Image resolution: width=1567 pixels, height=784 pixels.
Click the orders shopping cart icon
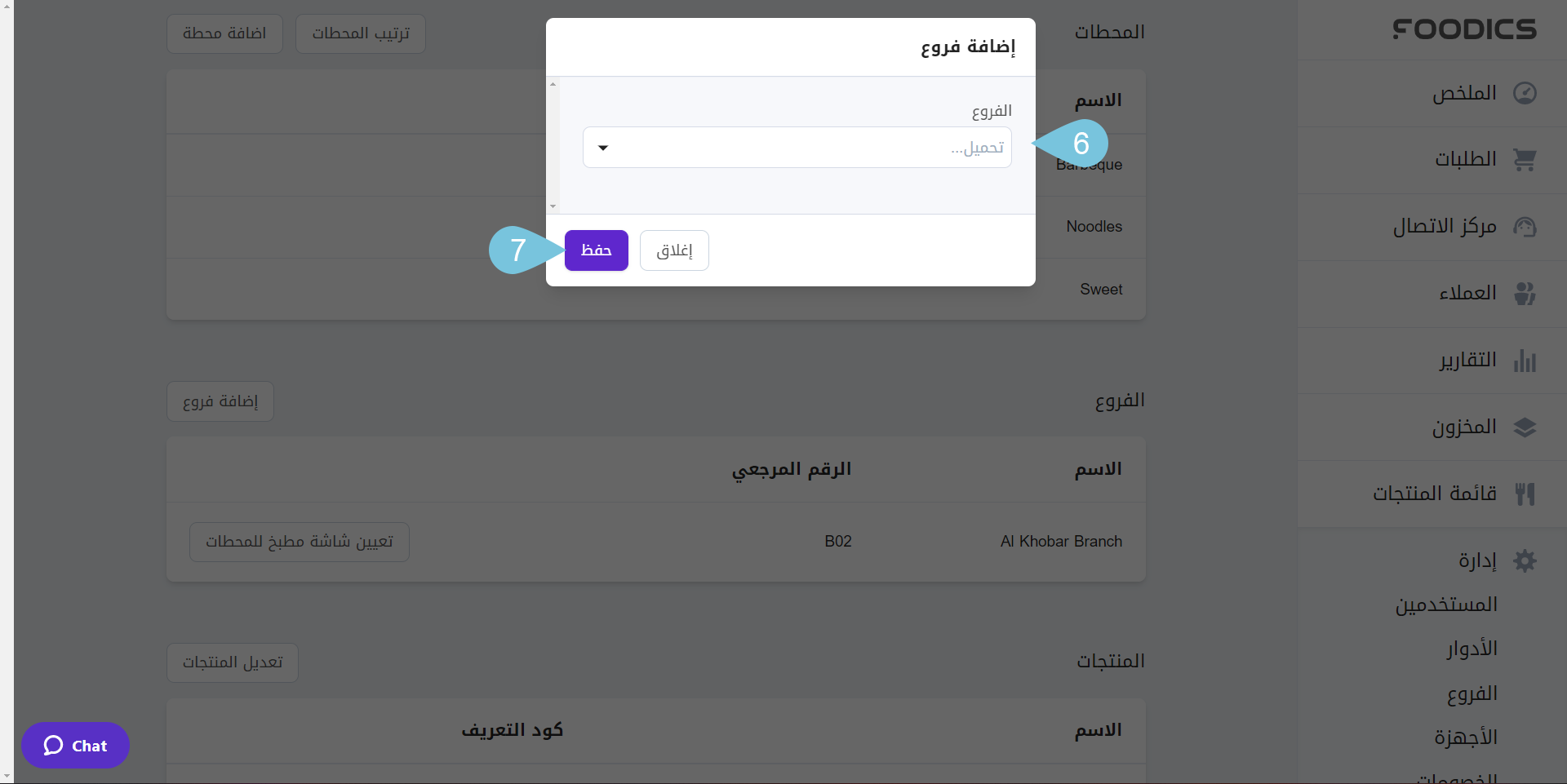[1525, 160]
